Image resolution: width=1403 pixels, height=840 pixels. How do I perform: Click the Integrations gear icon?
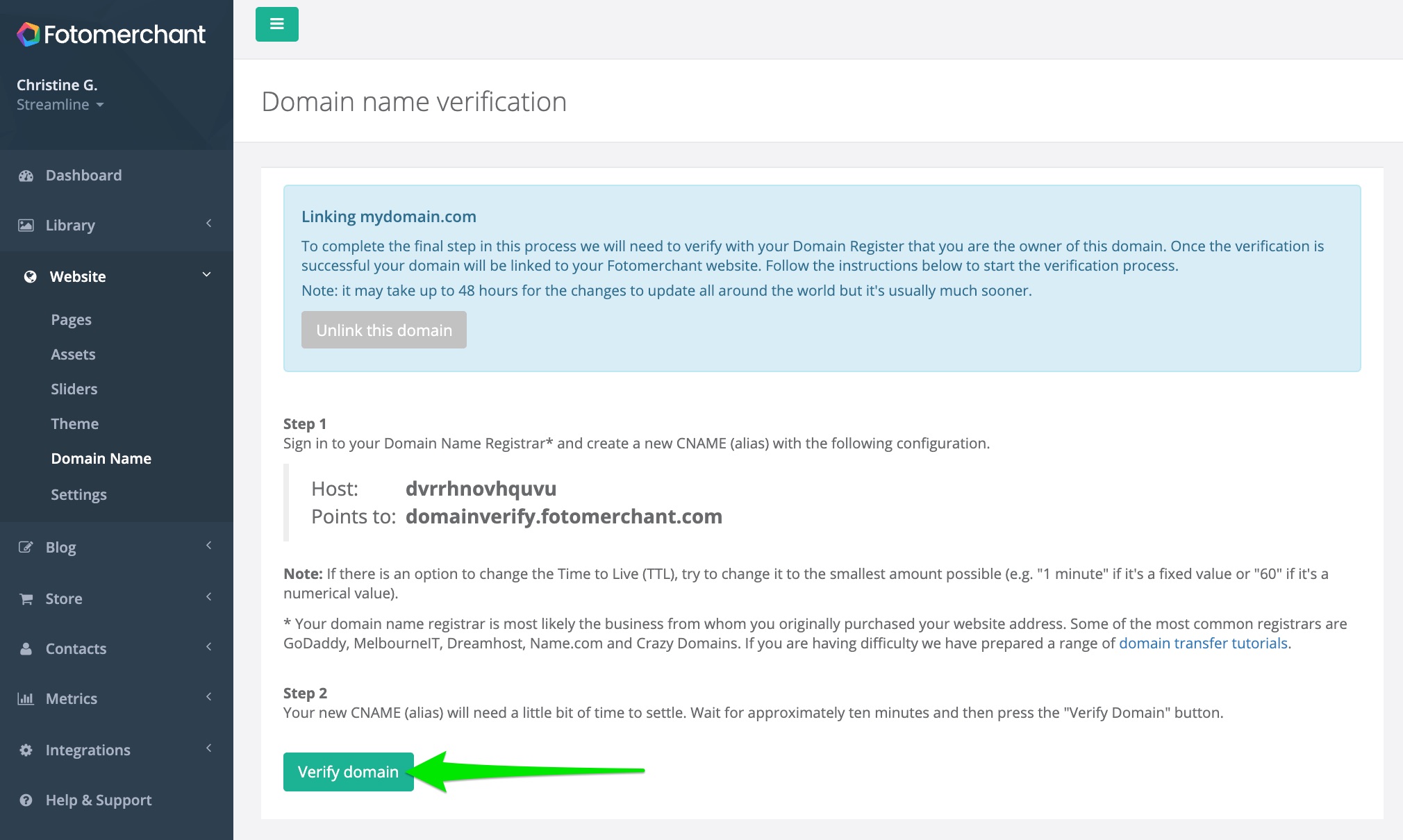point(26,750)
